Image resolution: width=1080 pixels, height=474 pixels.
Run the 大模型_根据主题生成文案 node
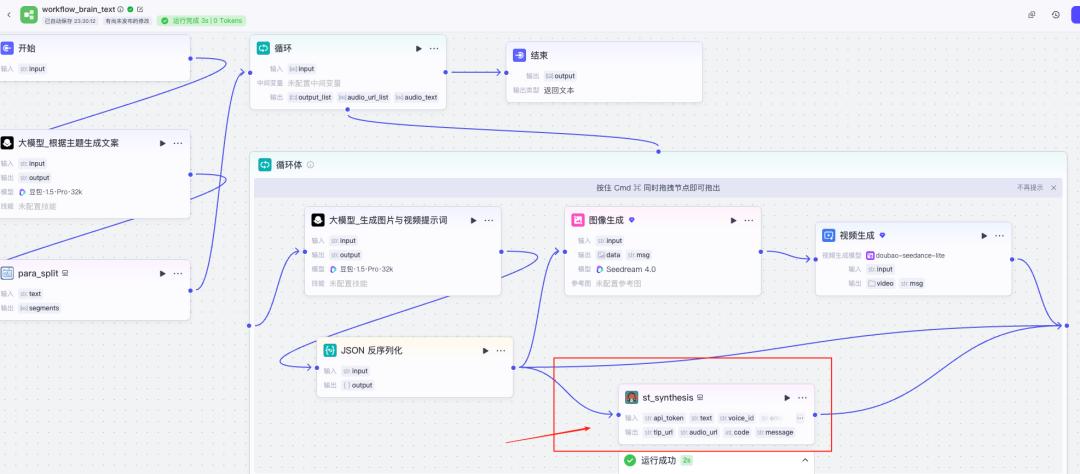coord(163,143)
